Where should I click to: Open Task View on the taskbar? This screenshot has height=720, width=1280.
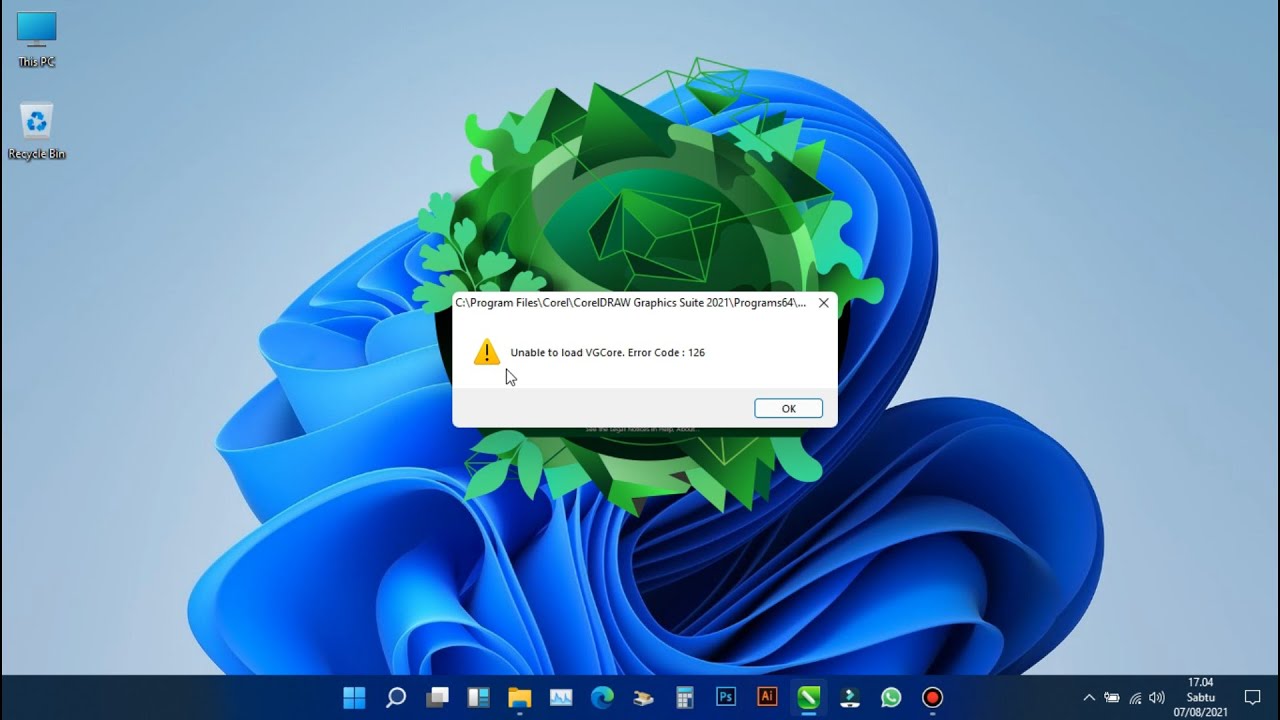(x=437, y=697)
